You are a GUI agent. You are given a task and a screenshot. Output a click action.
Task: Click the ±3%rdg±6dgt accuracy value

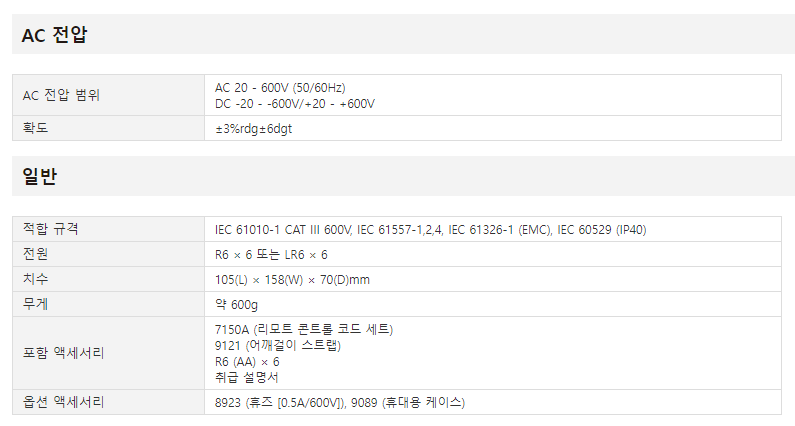[x=254, y=128]
